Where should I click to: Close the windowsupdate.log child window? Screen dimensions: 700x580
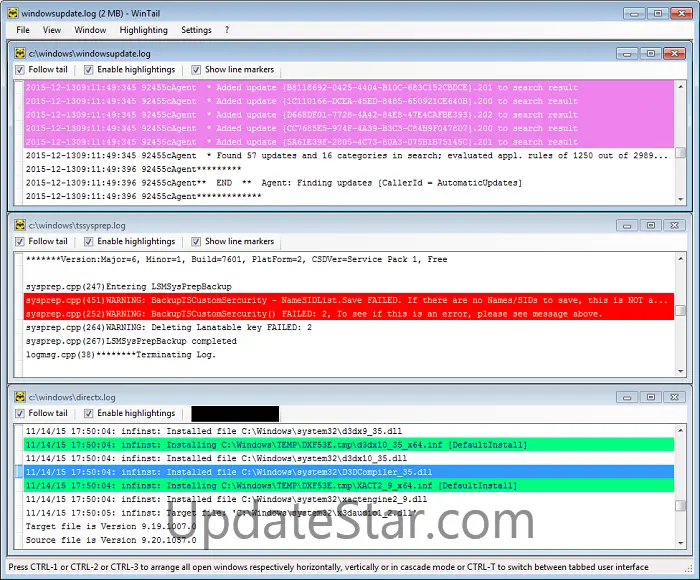[674, 54]
